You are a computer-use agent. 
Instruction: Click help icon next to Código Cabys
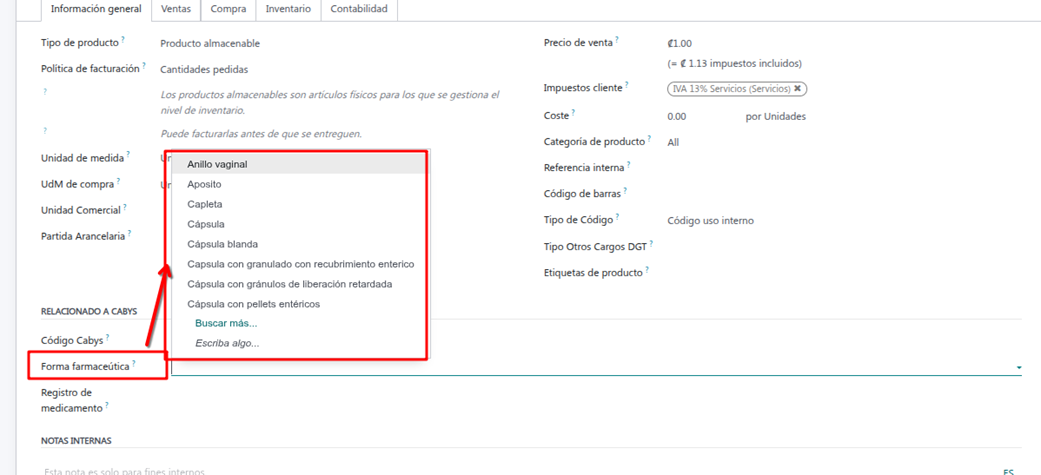pyautogui.click(x=107, y=338)
